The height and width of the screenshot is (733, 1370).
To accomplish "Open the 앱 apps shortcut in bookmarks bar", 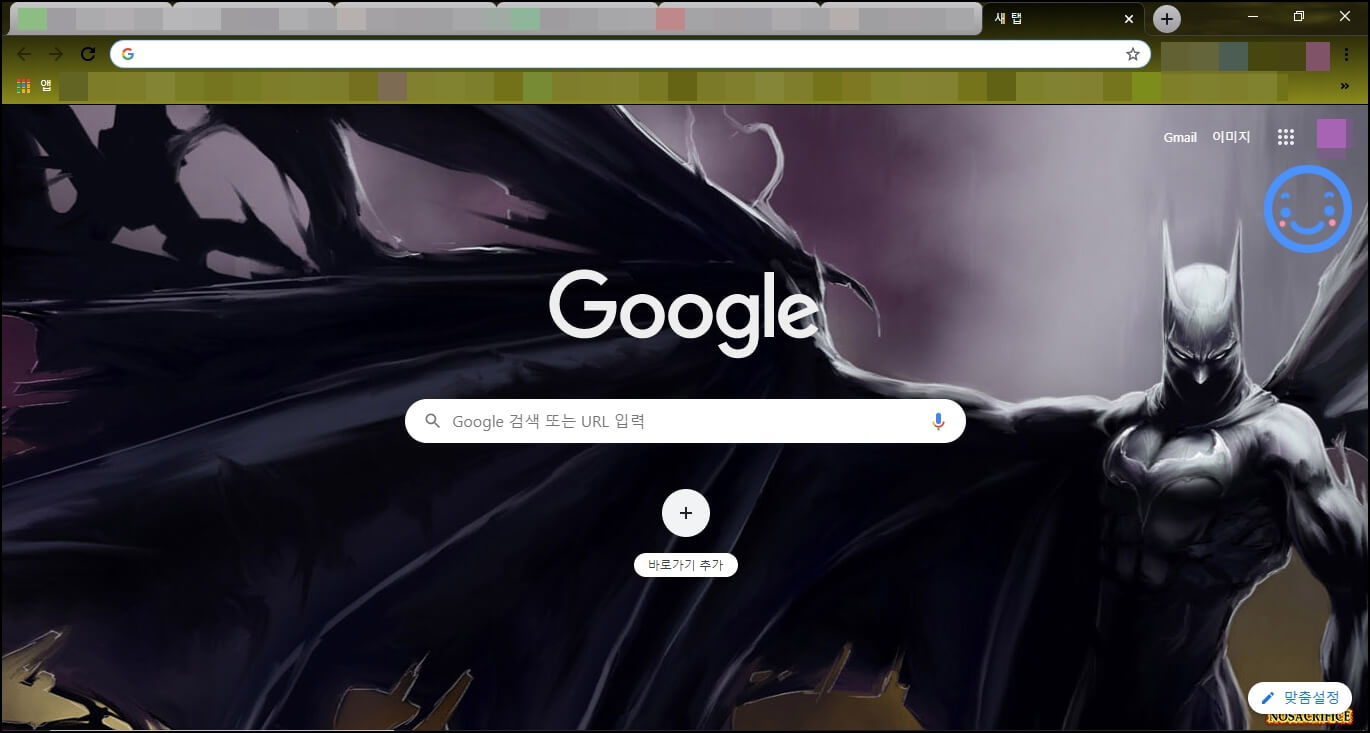I will pyautogui.click(x=34, y=87).
